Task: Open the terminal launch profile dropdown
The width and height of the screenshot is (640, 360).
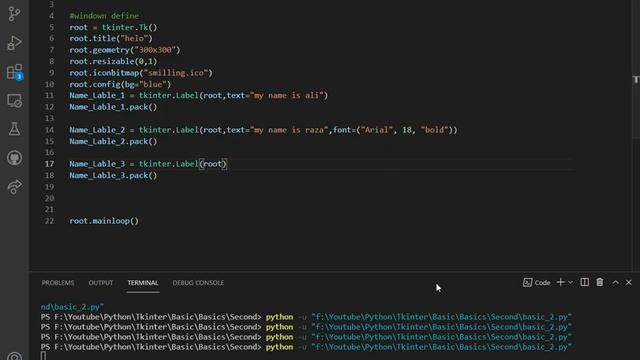Action: click(570, 282)
